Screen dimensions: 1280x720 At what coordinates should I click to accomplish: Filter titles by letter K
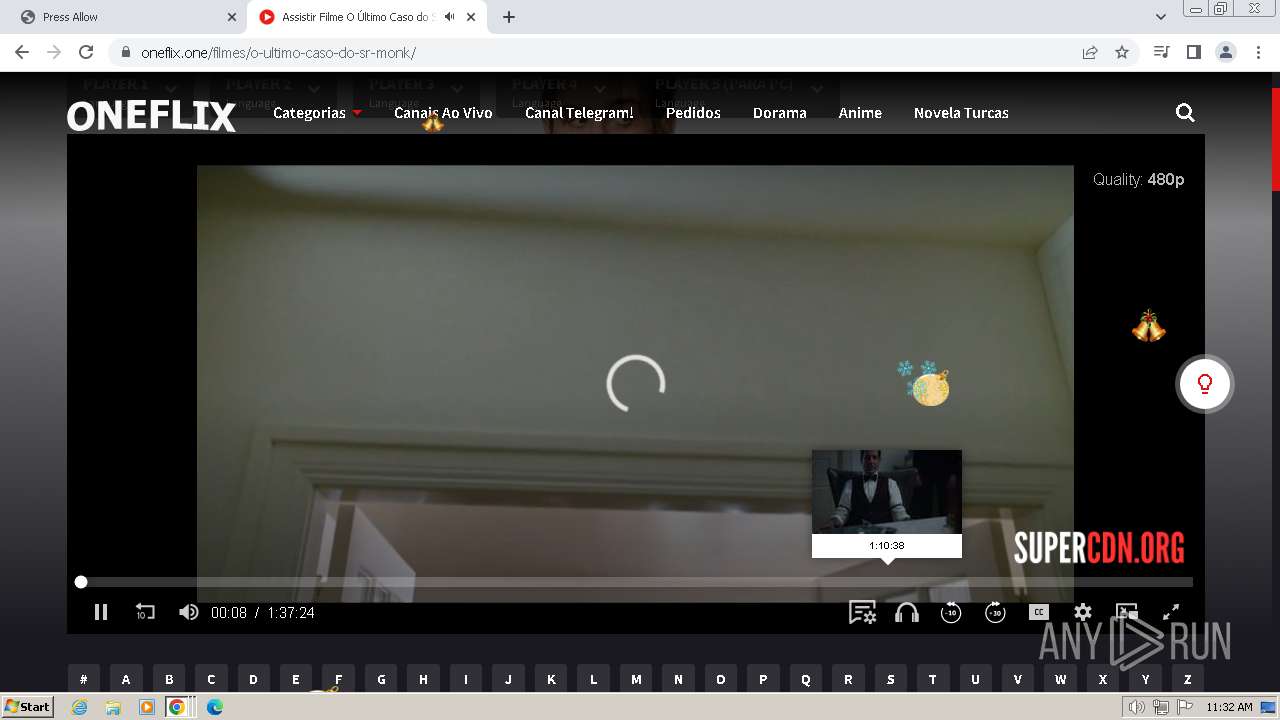point(551,679)
